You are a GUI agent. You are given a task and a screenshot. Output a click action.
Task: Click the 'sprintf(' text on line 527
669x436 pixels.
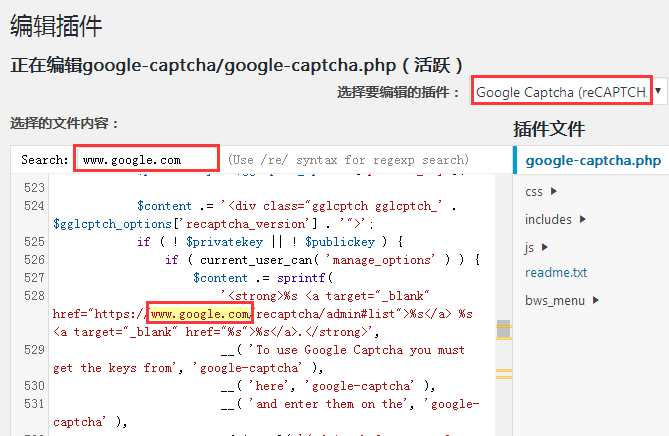[x=305, y=278]
